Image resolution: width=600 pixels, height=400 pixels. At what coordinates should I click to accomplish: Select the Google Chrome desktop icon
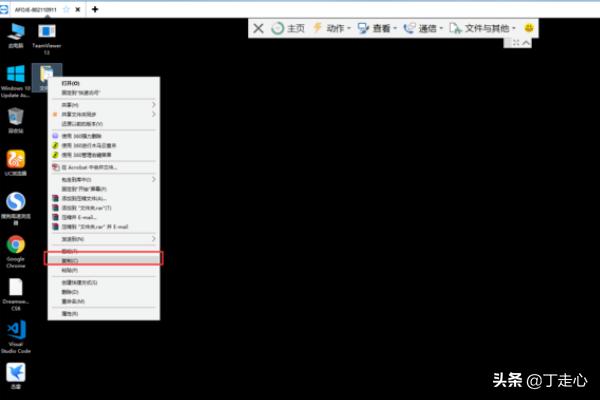(16, 246)
